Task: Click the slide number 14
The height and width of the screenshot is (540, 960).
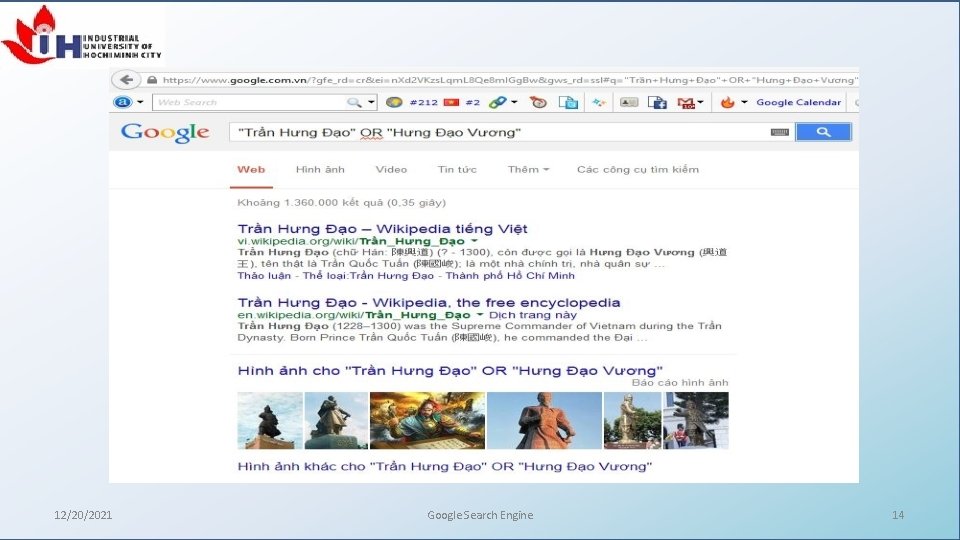Action: click(x=898, y=515)
